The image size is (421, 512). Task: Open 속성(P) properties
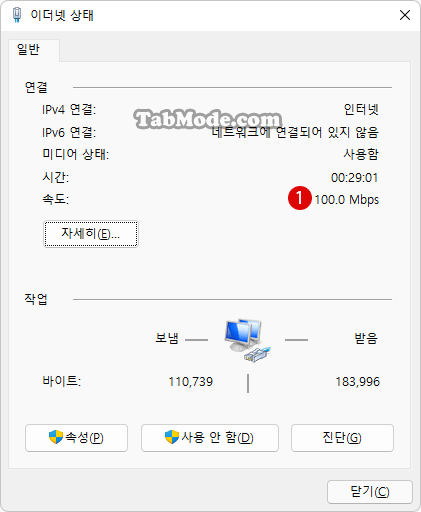(76, 438)
